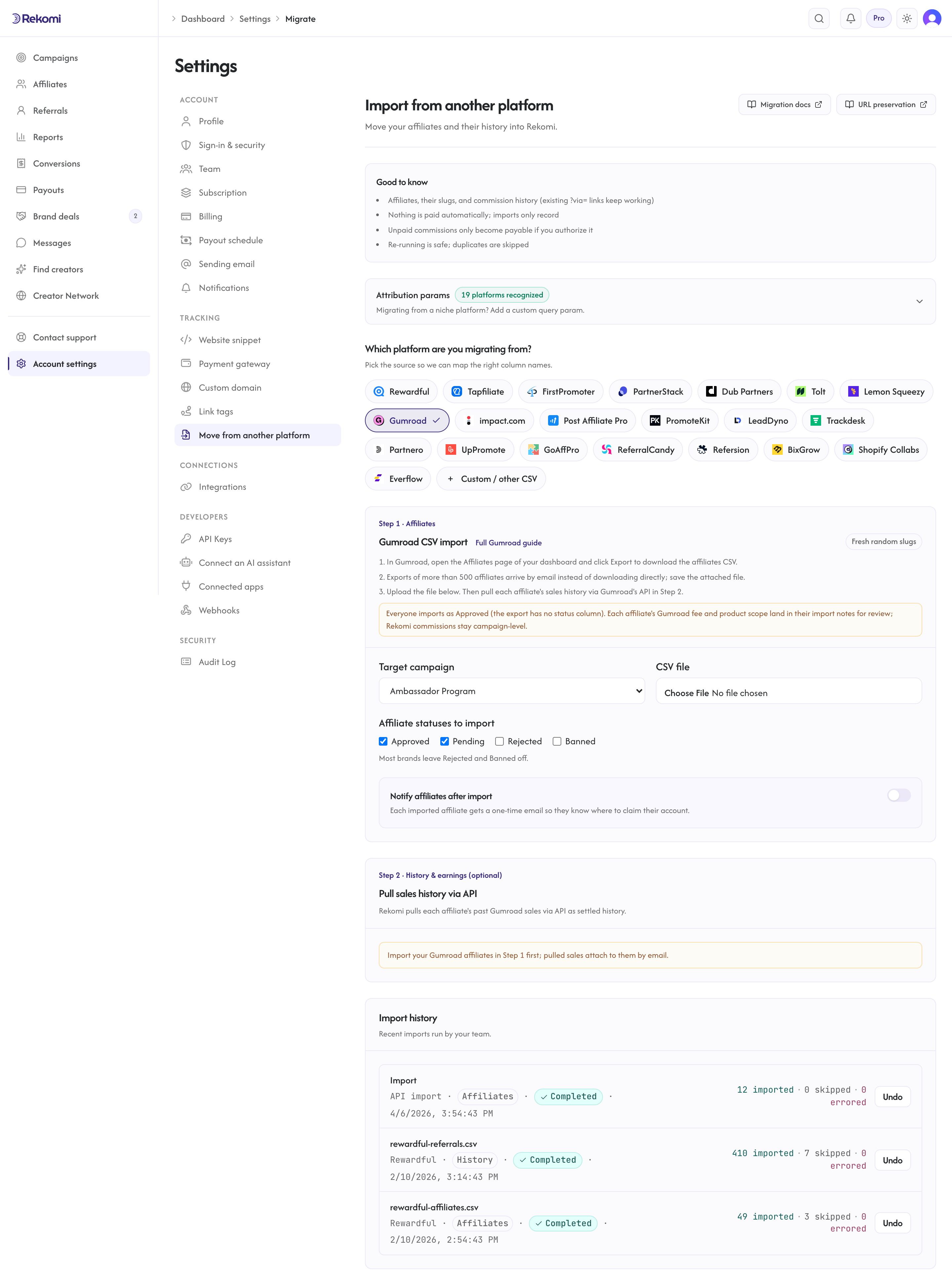952x1285 pixels.
Task: Go to Subscription settings
Action: tap(258, 192)
